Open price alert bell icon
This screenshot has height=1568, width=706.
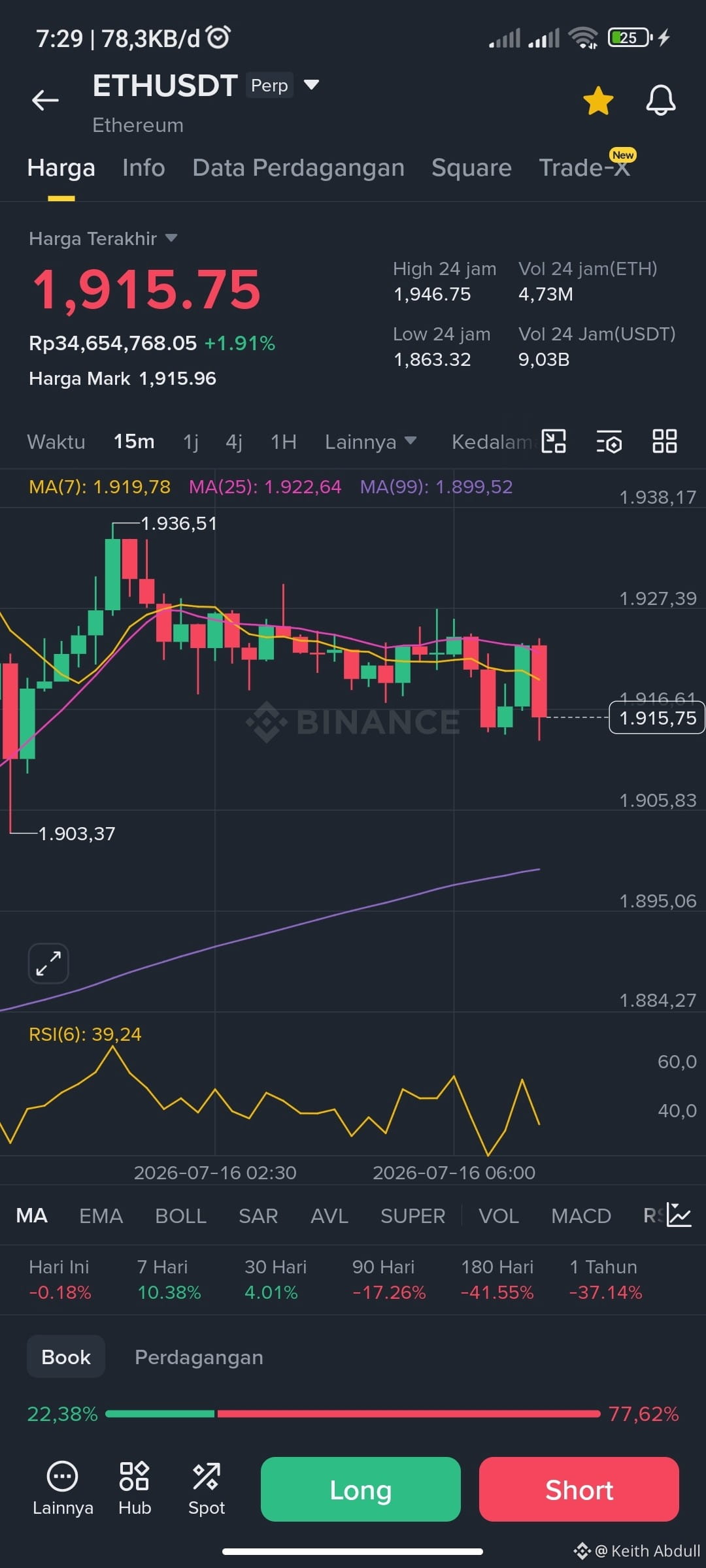click(x=661, y=101)
